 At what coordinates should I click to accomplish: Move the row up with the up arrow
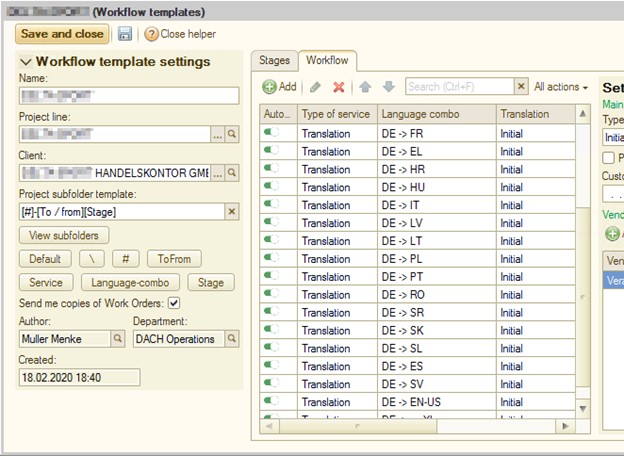(366, 88)
